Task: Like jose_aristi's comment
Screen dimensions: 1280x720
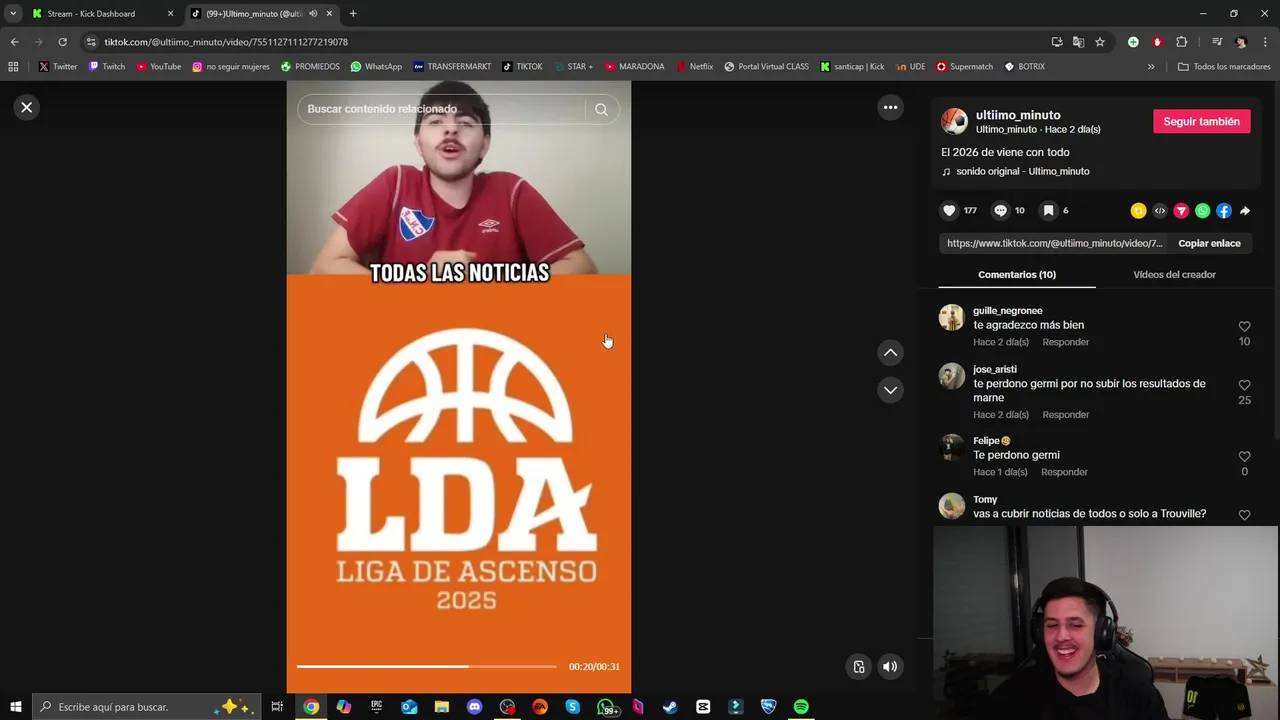Action: click(1244, 385)
